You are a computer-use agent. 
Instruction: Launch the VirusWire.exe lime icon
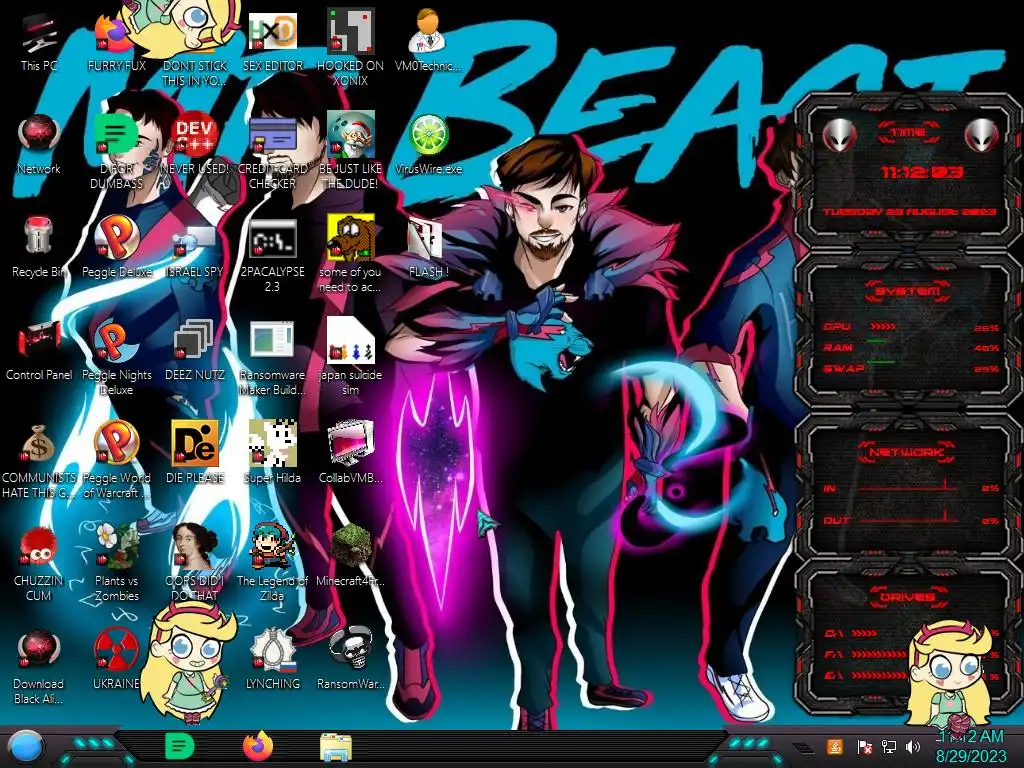click(x=428, y=136)
